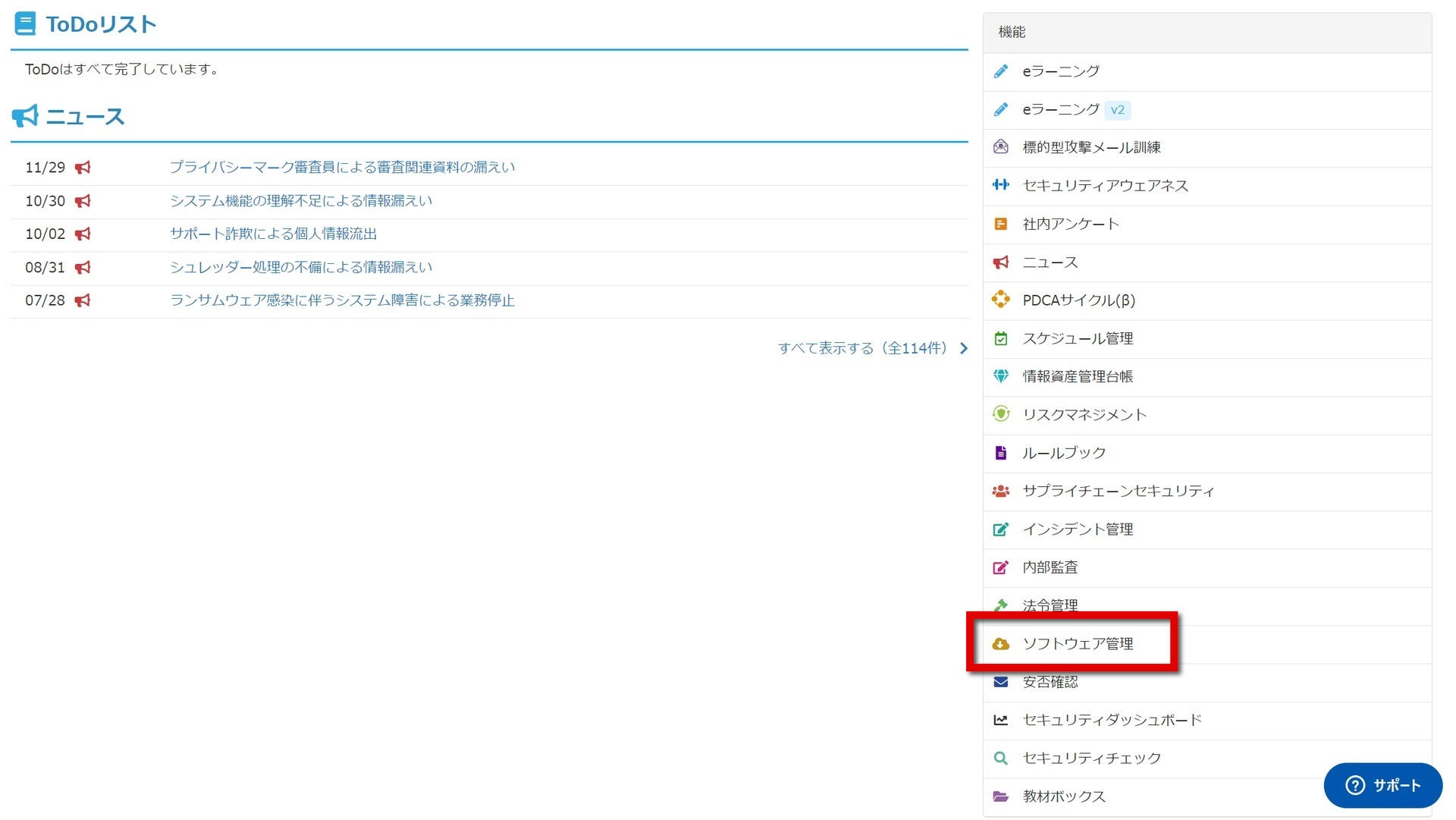Click the megaphone icon on the 10/30 news row
The image size is (1456, 820).
[83, 201]
